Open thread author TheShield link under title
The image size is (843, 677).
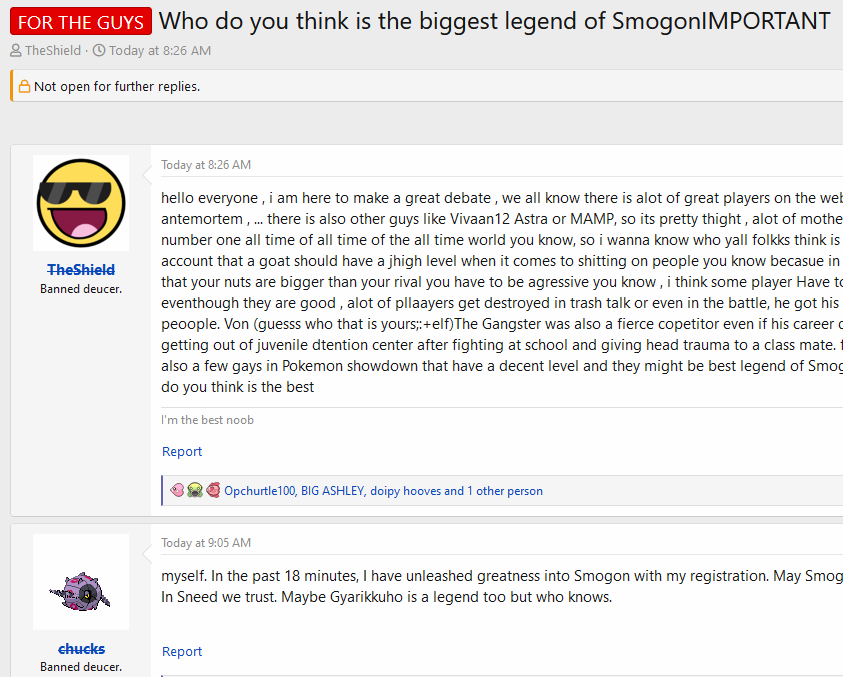click(x=53, y=51)
